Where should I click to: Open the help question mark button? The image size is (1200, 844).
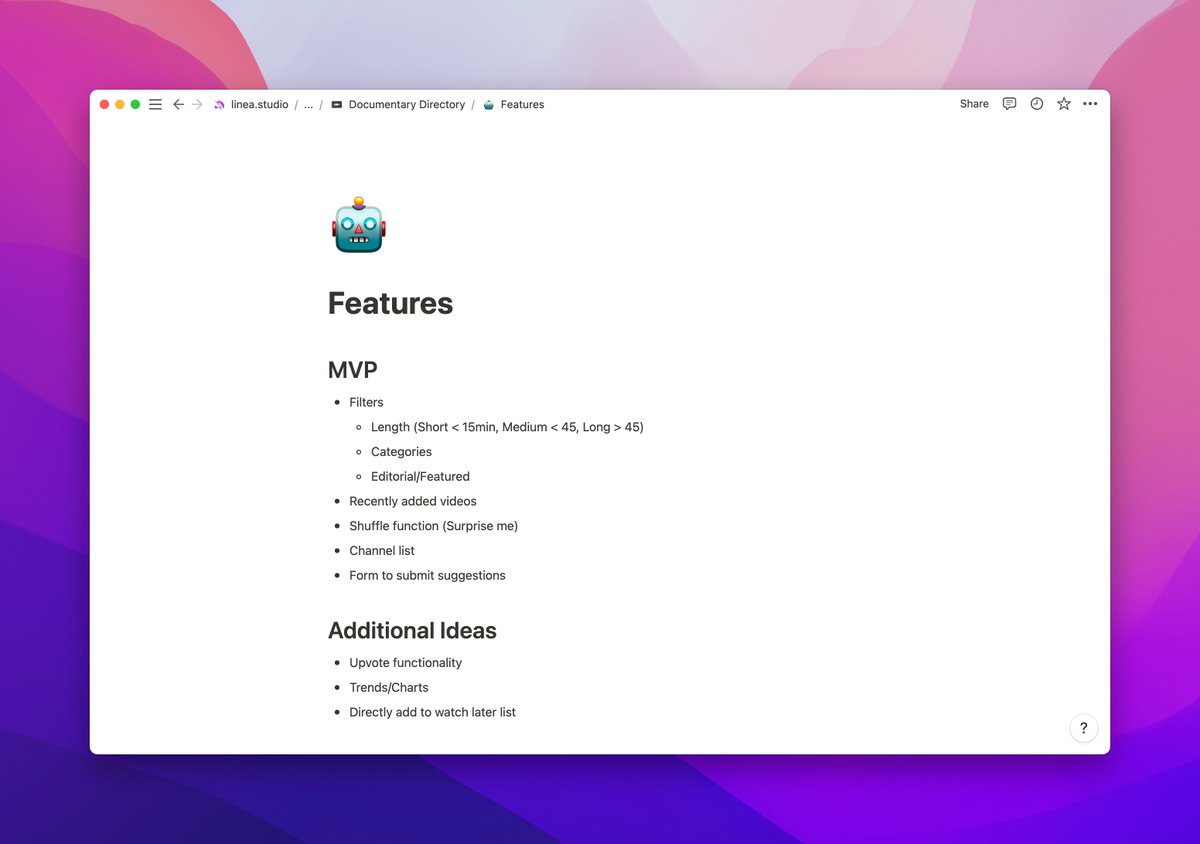[1083, 728]
